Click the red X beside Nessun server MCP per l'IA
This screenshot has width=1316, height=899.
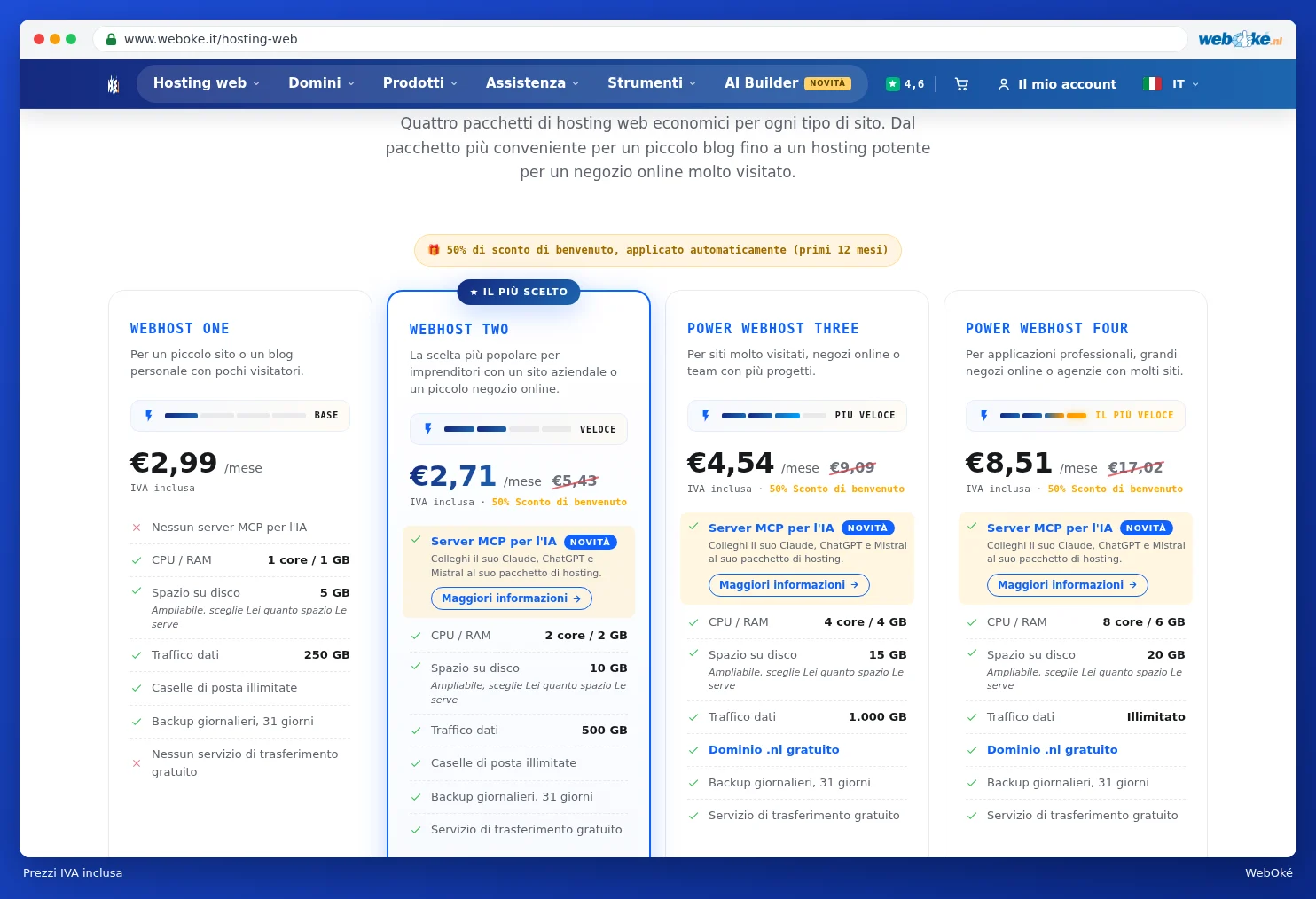tap(137, 528)
